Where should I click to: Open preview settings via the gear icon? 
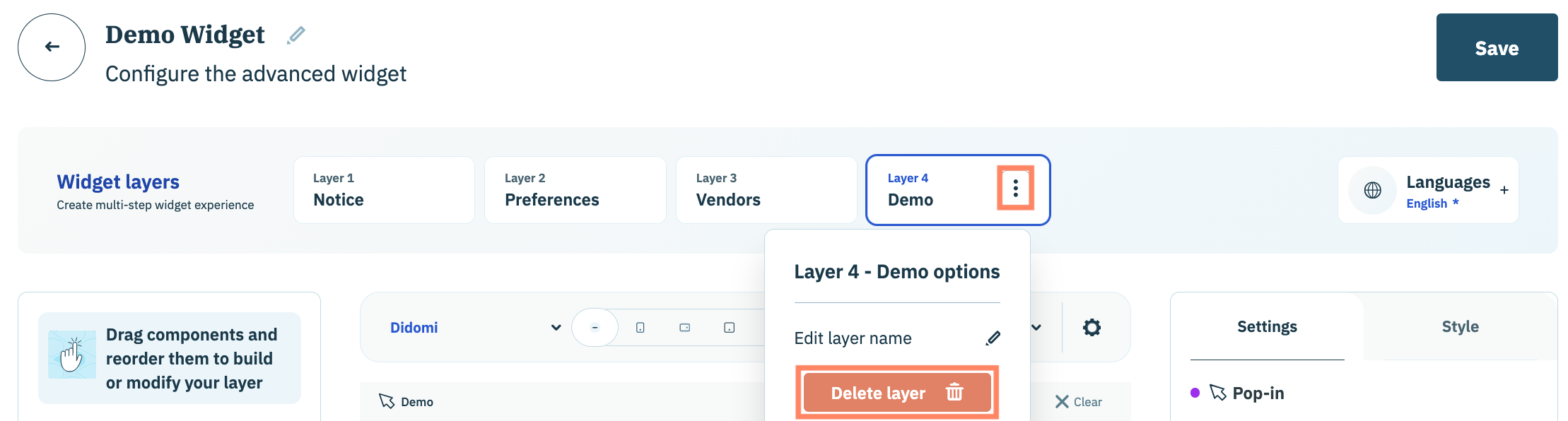[x=1092, y=327]
